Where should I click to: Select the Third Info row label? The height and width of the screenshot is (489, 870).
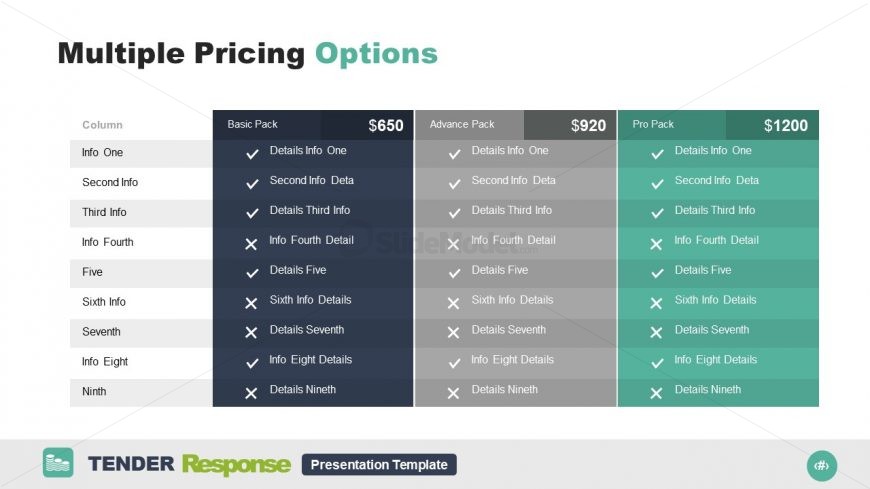tap(104, 212)
